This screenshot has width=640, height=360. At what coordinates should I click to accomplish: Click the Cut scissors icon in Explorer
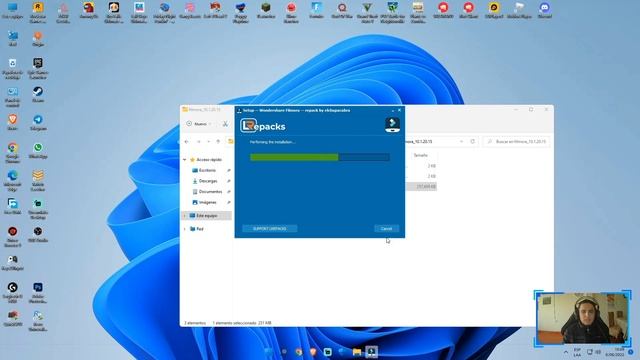[x=225, y=124]
